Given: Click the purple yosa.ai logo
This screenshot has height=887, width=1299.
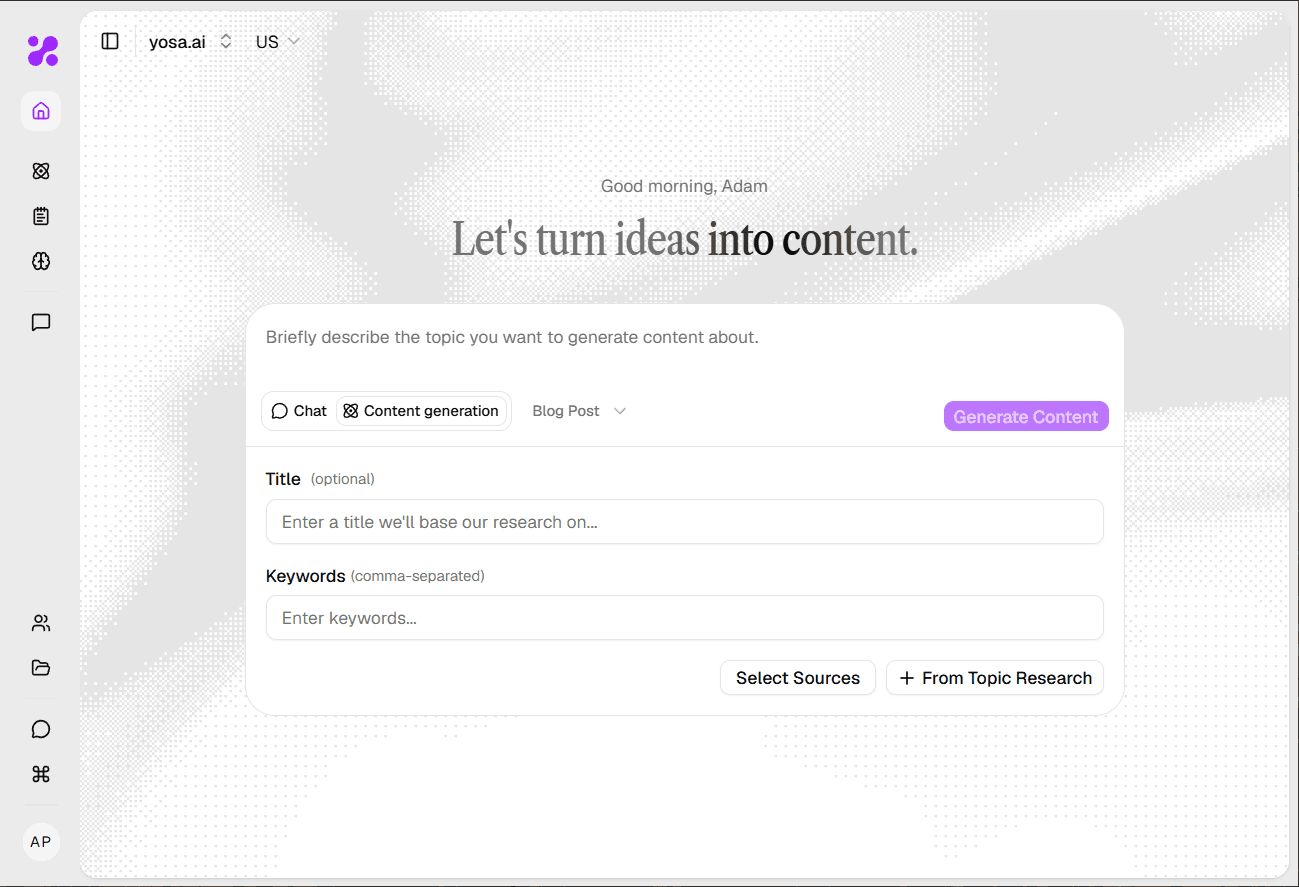Looking at the screenshot, I should point(42,50).
